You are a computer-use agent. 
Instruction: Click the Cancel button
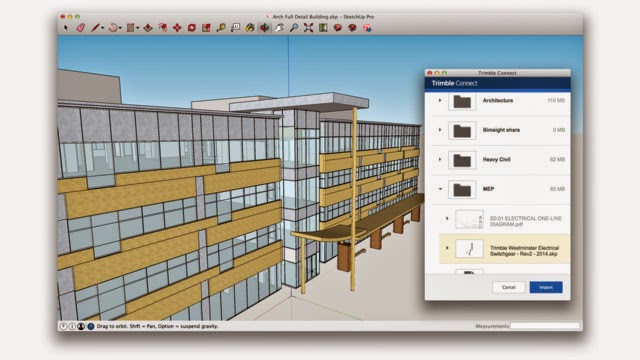509,287
